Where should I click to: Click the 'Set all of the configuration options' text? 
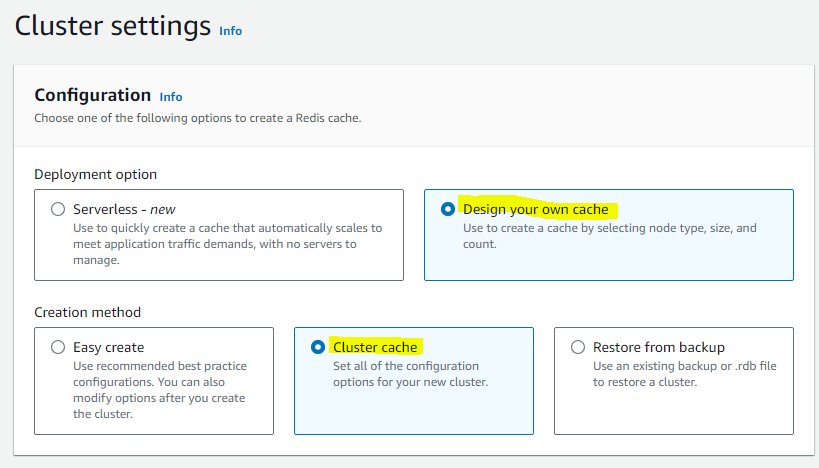click(x=411, y=374)
